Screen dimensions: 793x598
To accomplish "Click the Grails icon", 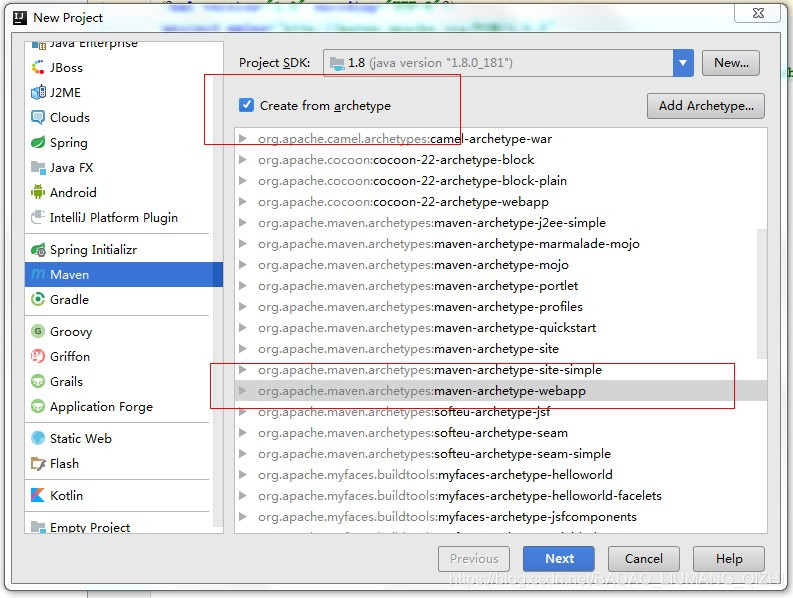I will pyautogui.click(x=38, y=381).
